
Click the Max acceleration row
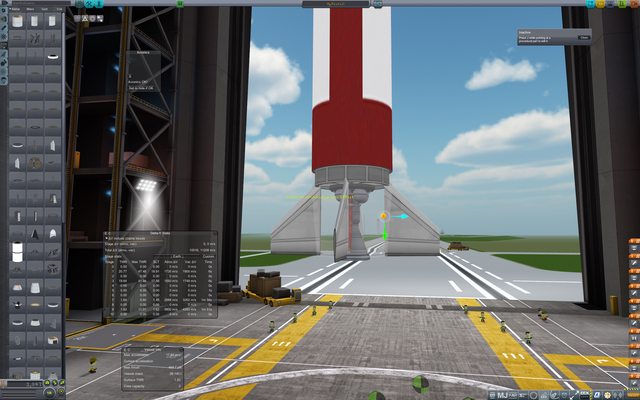(x=152, y=355)
